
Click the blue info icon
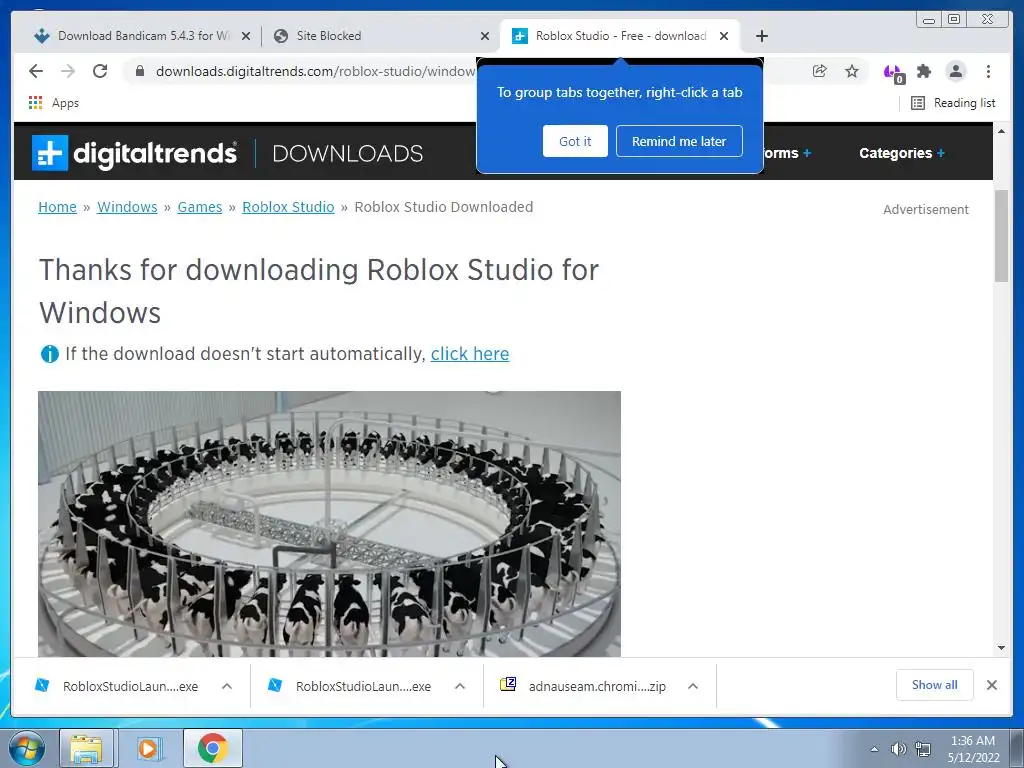50,354
